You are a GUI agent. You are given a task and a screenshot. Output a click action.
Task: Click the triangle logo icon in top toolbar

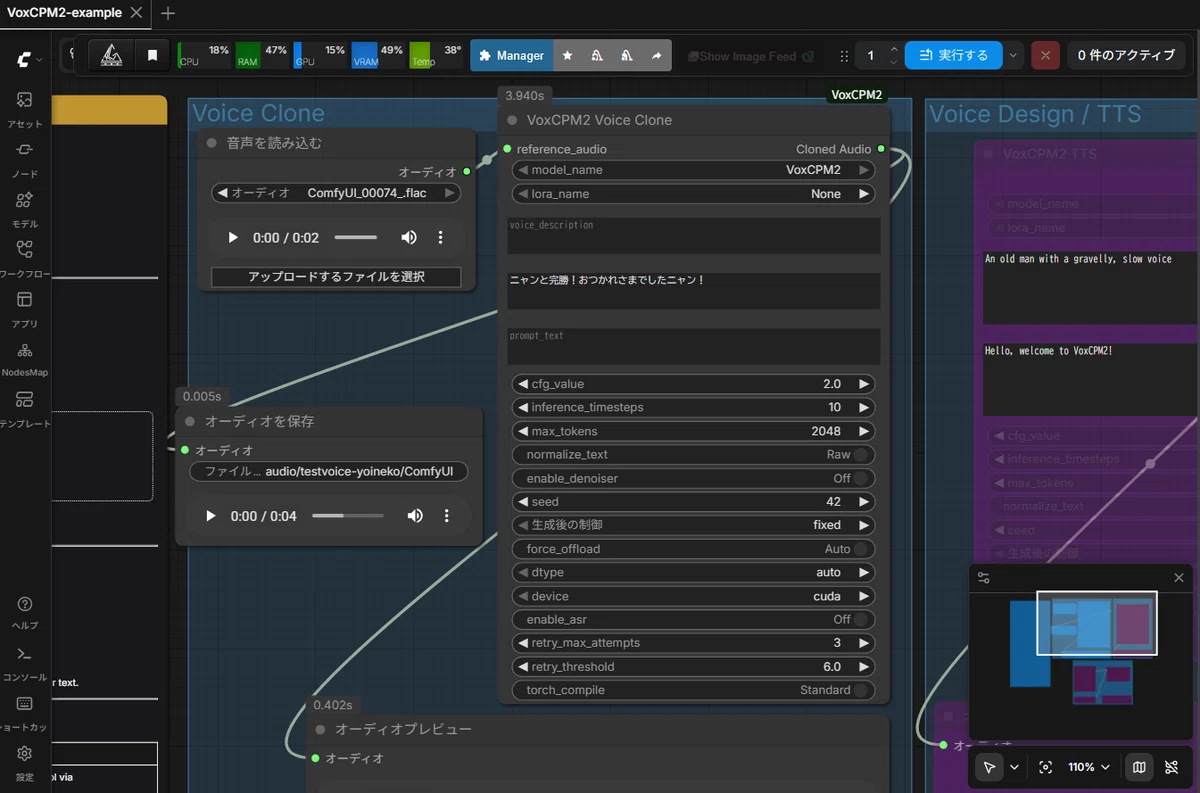click(x=111, y=56)
